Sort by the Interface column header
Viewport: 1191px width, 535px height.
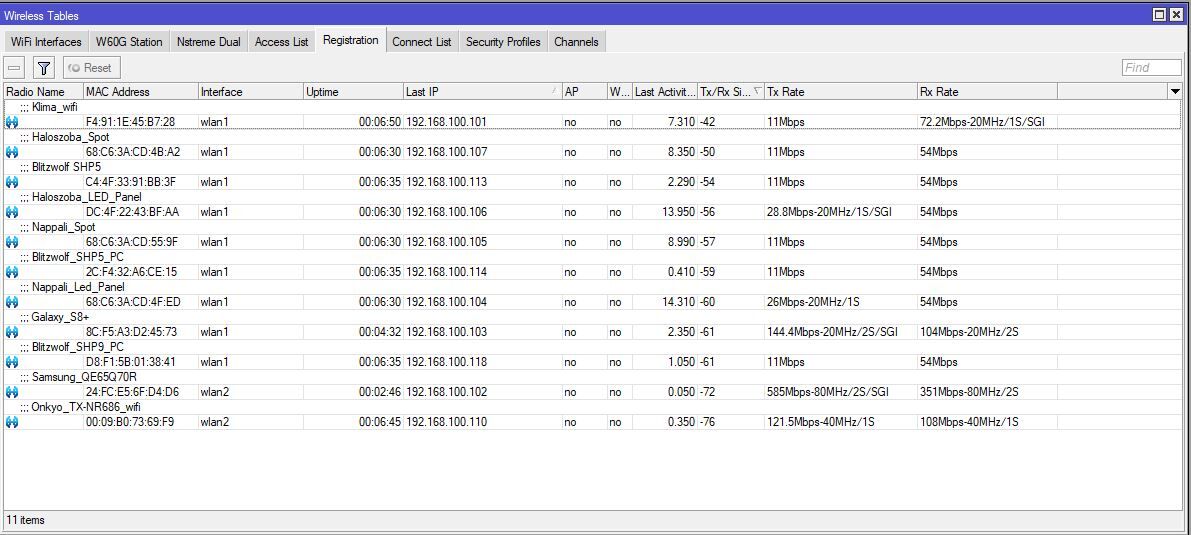(x=251, y=92)
